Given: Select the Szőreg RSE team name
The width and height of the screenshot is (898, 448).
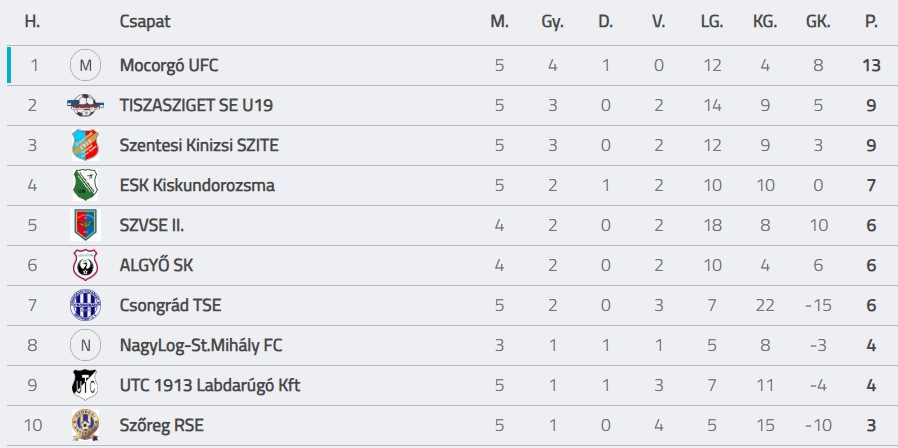Looking at the screenshot, I should (161, 425).
